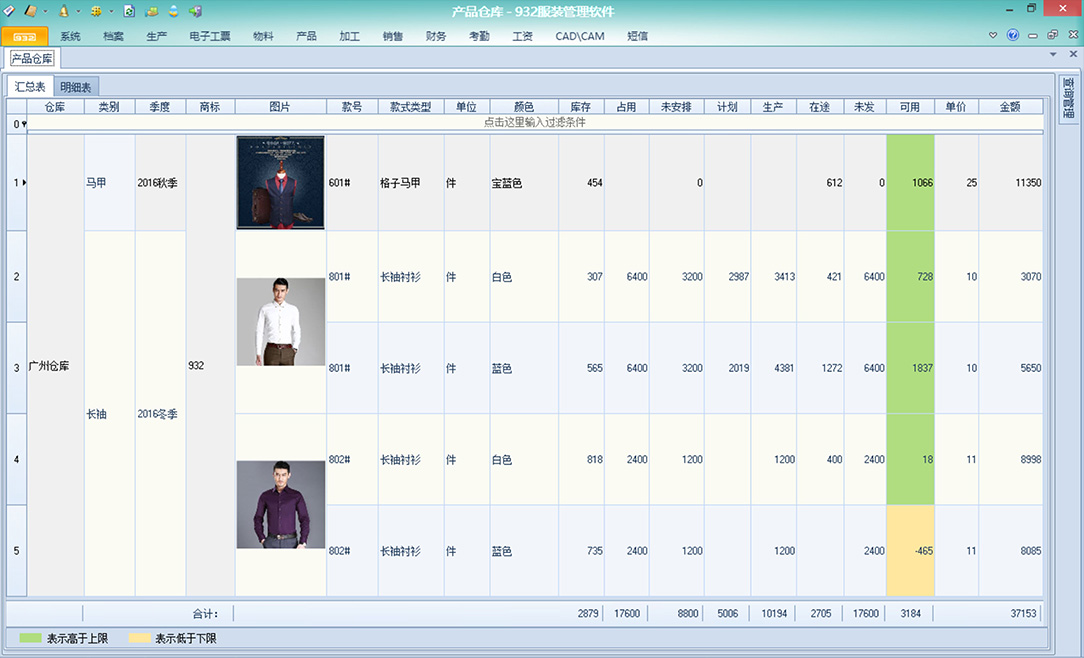
Task: Switch to the 明细表 tab
Action: coord(78,87)
